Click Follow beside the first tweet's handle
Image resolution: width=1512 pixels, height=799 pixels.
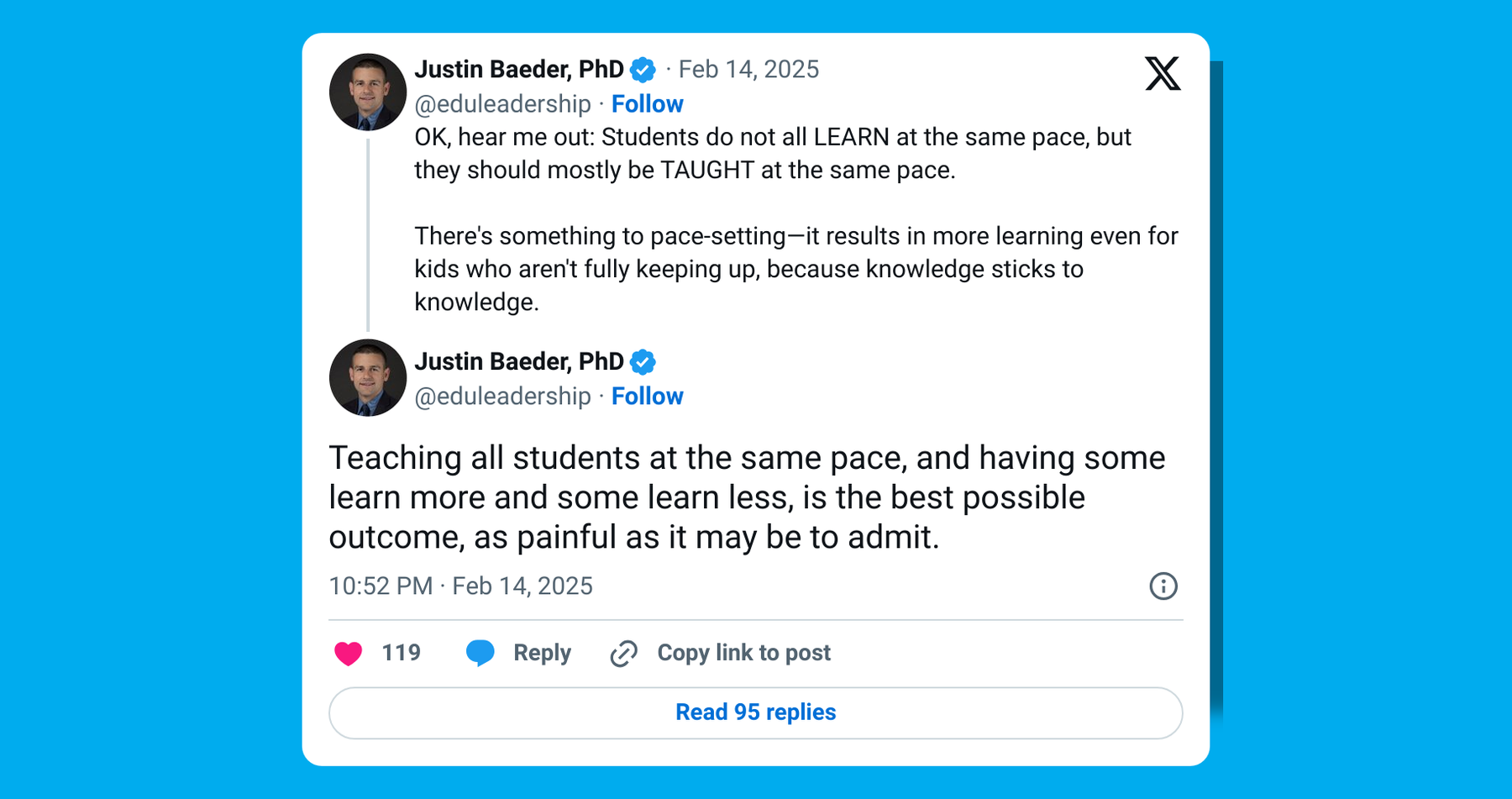click(x=647, y=104)
